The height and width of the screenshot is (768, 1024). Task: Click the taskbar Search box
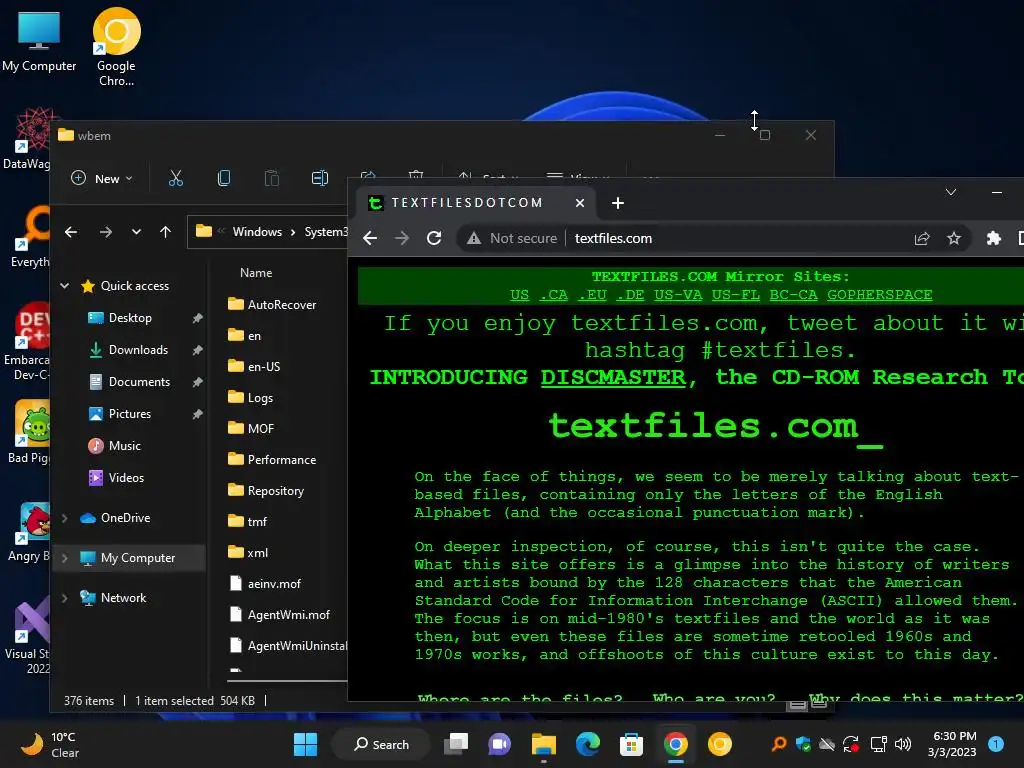pyautogui.click(x=382, y=744)
